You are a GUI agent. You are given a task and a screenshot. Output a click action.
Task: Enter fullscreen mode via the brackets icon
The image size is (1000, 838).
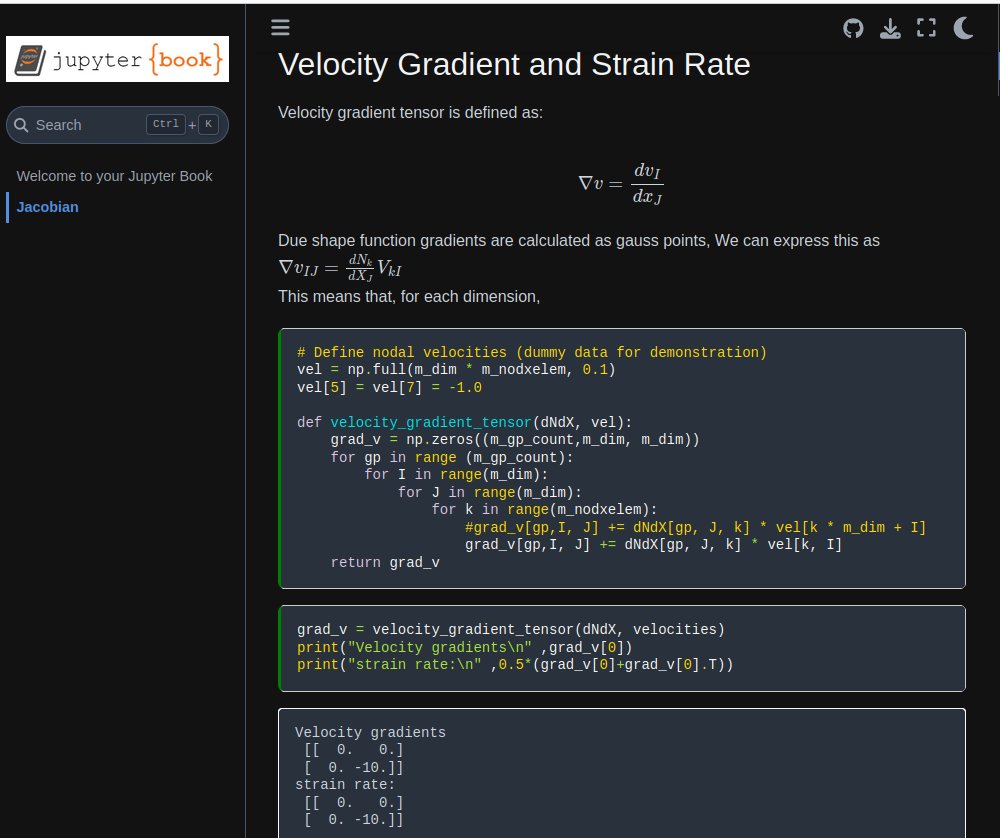coord(926,27)
